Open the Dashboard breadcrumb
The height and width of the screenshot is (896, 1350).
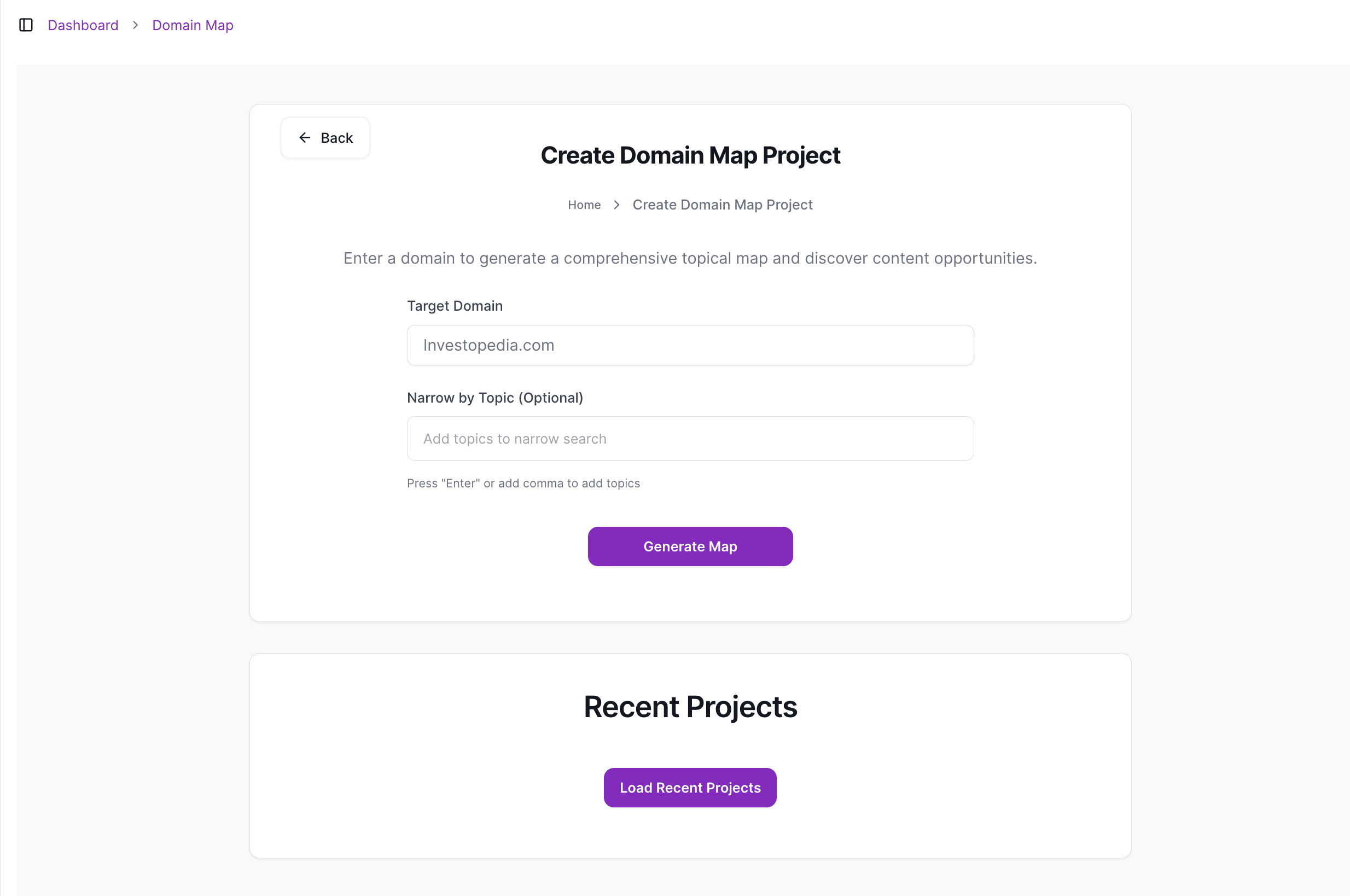point(83,25)
